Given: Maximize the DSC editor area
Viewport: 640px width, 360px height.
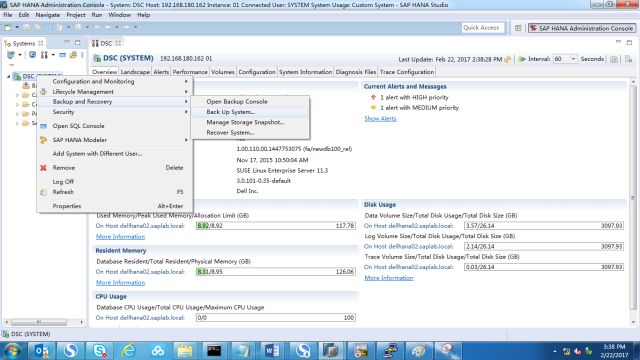Looking at the screenshot, I should pyautogui.click(x=629, y=42).
